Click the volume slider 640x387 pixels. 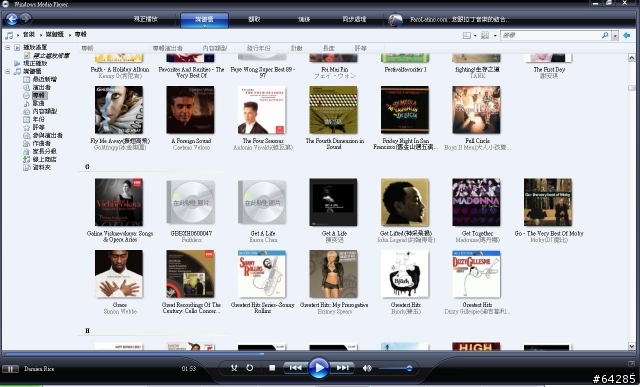pos(395,369)
